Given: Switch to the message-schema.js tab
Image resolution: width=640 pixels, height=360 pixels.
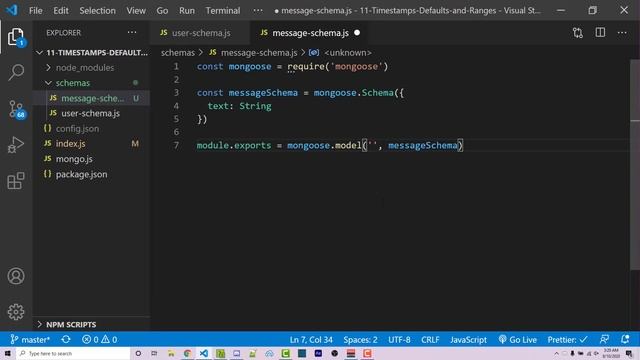Looking at the screenshot, I should click(x=310, y=33).
